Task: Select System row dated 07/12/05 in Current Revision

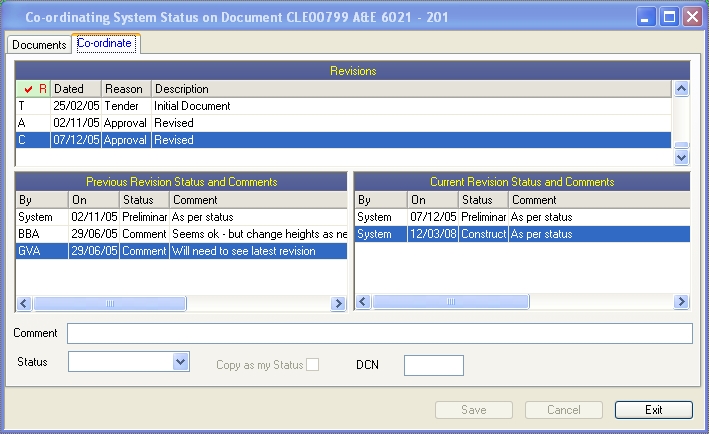Action: (522, 217)
